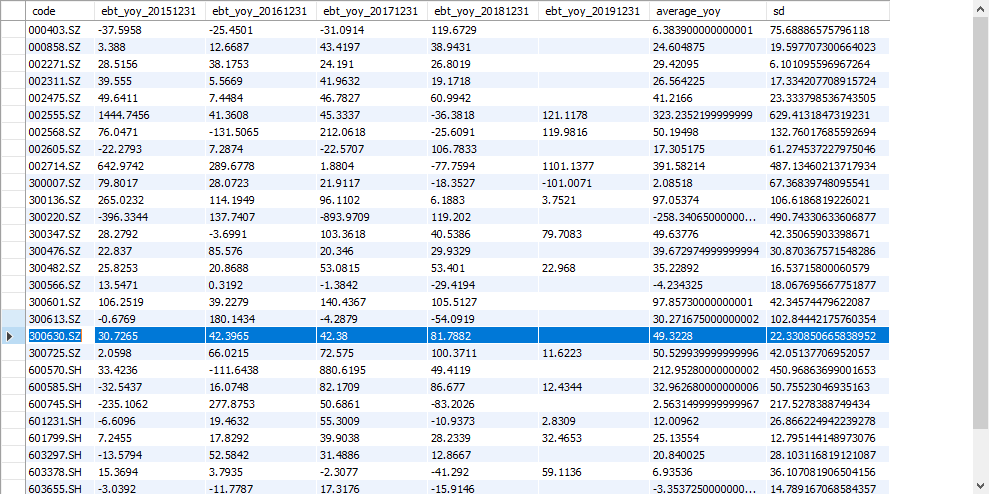Image resolution: width=989 pixels, height=494 pixels.
Task: Select code cell 601799.SH
Action: click(61, 438)
